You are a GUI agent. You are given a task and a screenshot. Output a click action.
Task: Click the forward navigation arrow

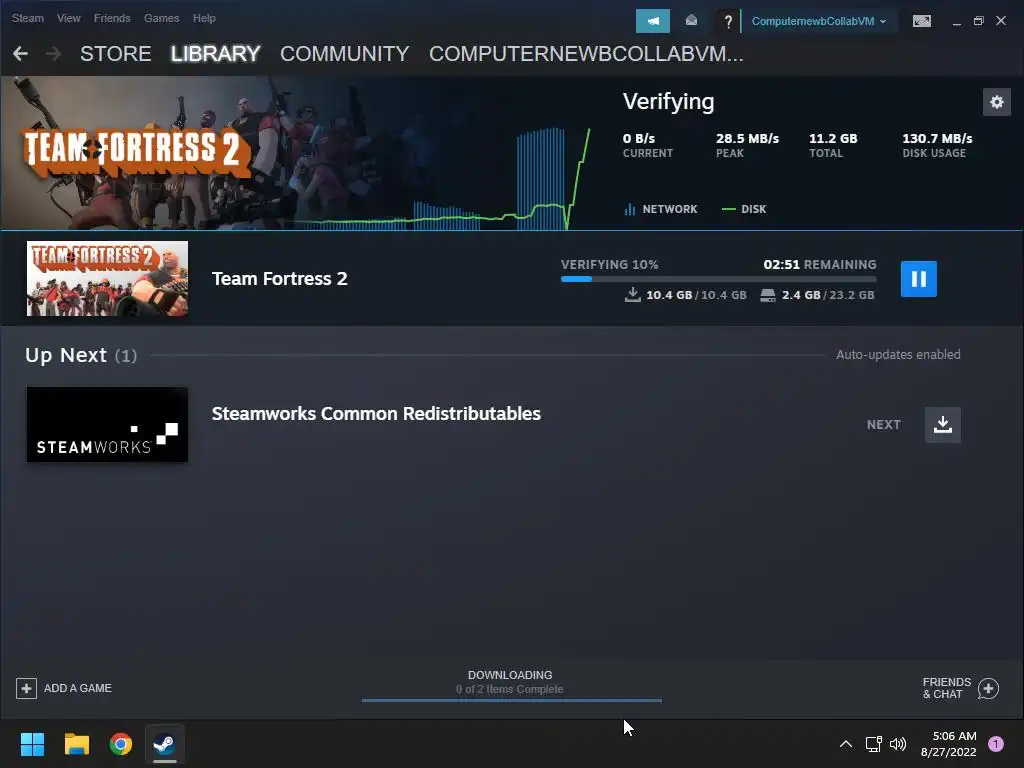(x=54, y=54)
